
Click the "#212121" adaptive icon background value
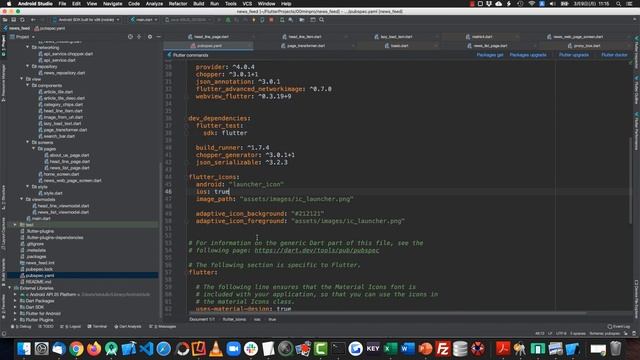tap(307, 213)
